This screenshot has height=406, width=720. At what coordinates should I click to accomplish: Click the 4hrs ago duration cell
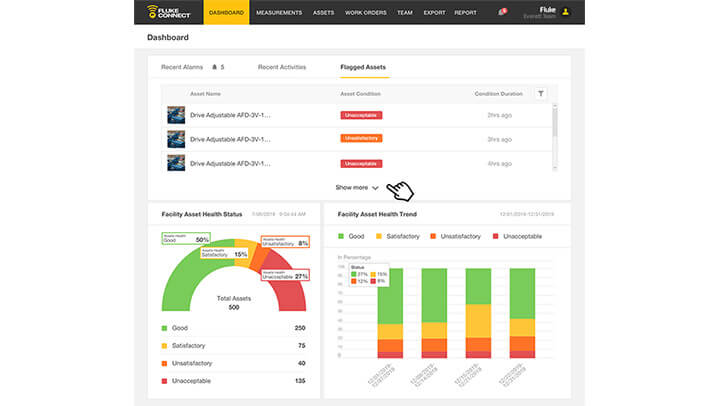(500, 164)
